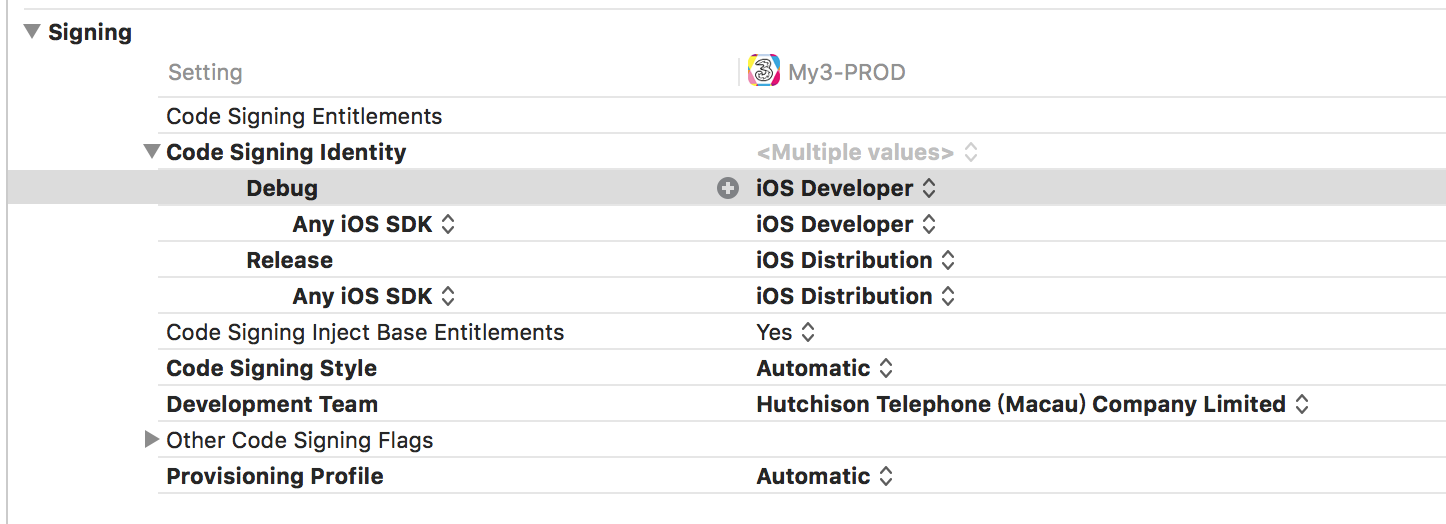1446x524 pixels.
Task: Open Code Signing Inject Base Entitlements Yes popup
Action: (x=786, y=332)
